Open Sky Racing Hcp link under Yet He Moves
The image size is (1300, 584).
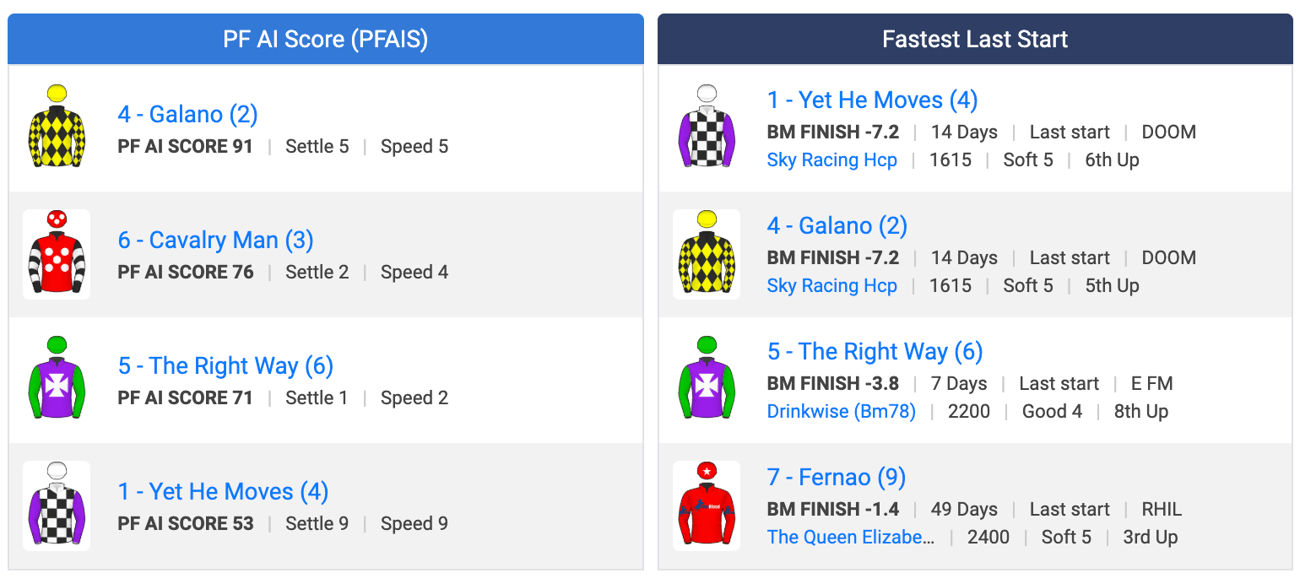click(x=832, y=160)
